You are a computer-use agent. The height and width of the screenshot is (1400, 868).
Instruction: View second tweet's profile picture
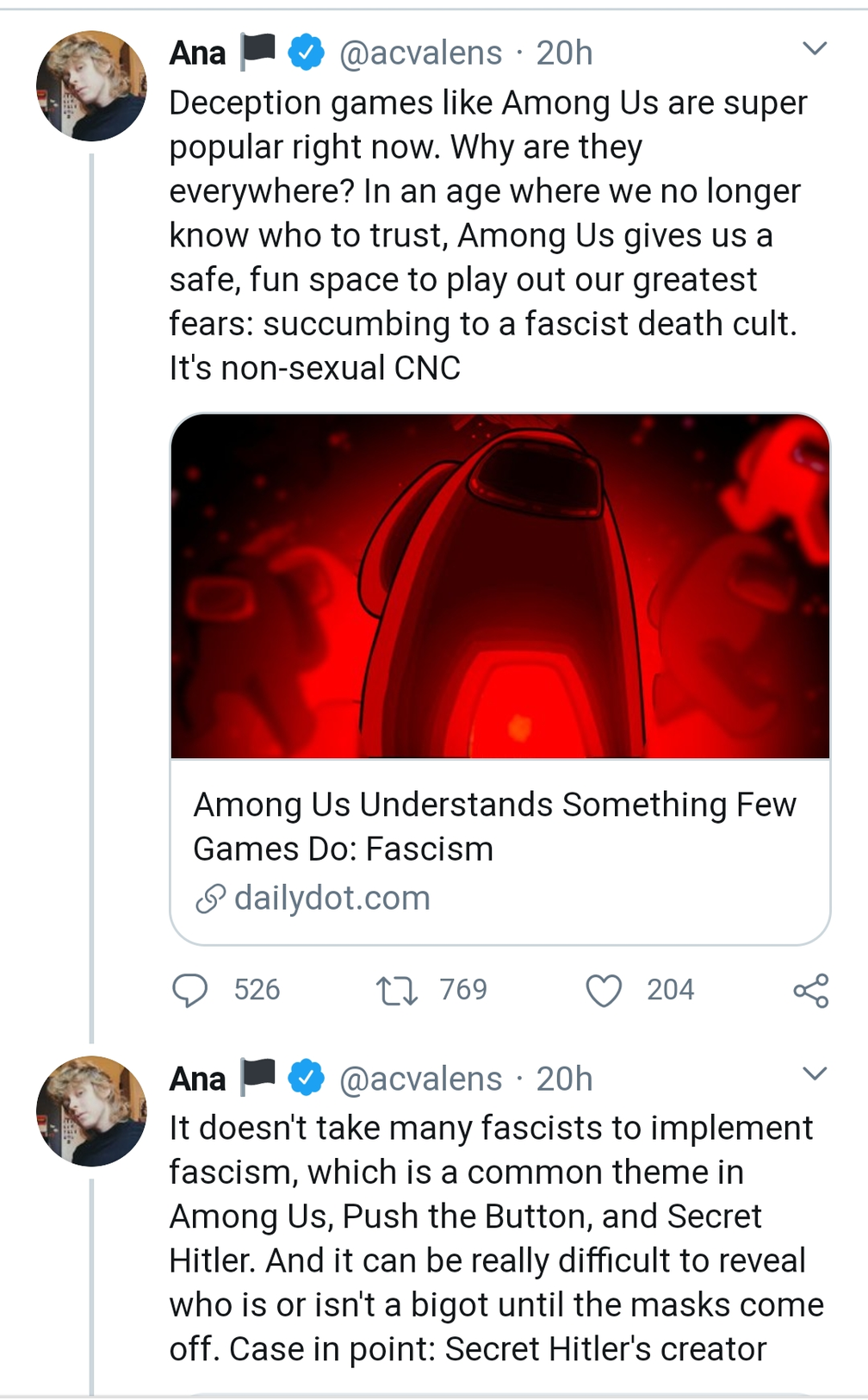pos(91,1111)
